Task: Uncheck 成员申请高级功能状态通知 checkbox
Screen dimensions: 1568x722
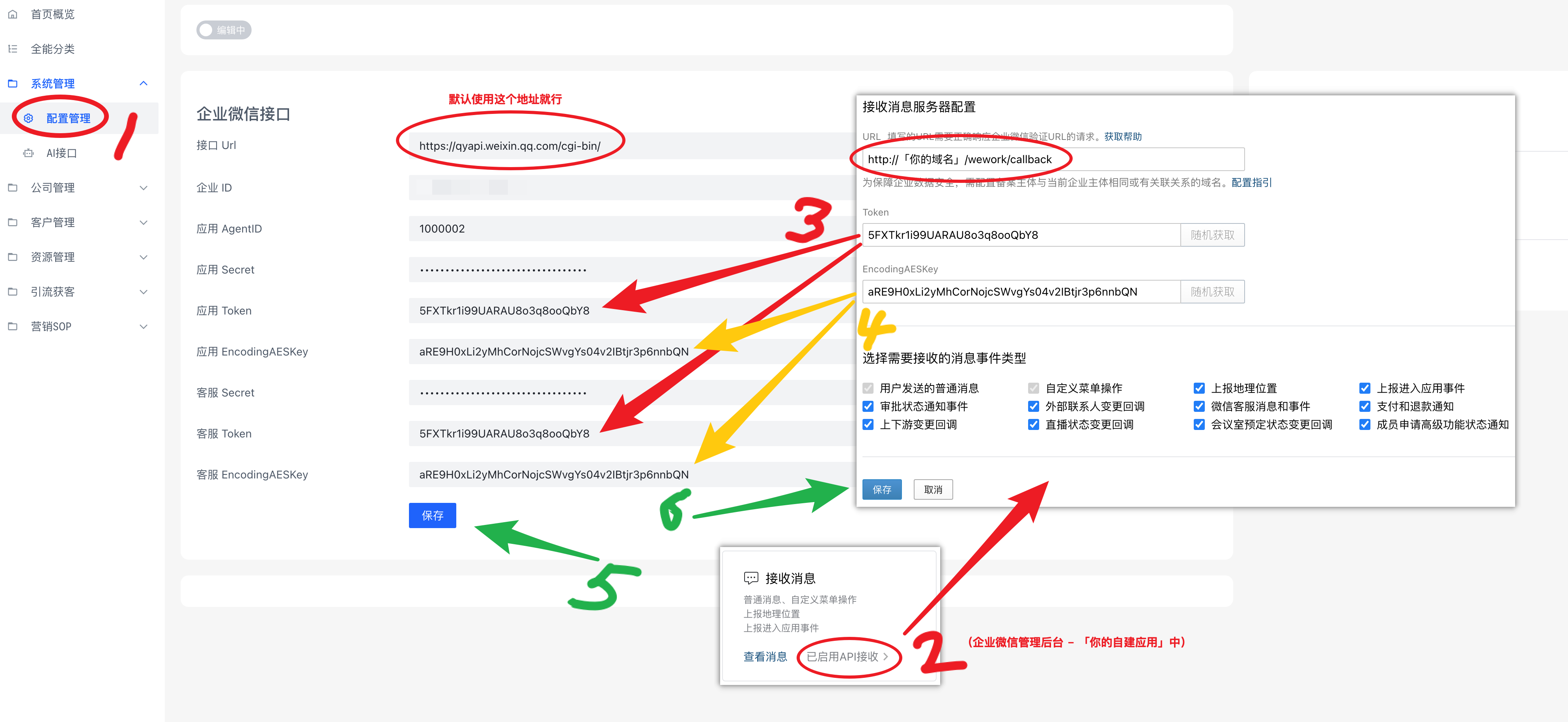Action: 1365,424
